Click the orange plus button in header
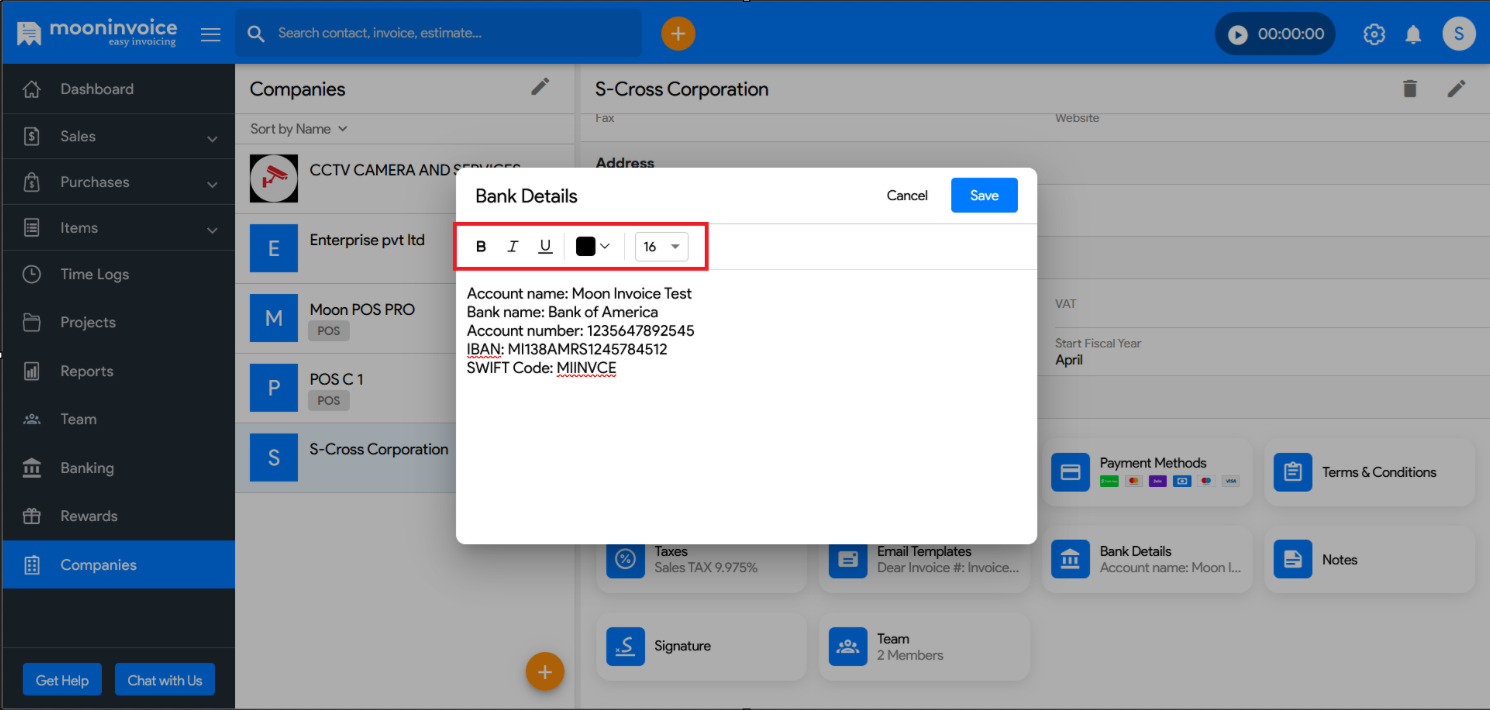The height and width of the screenshot is (710, 1490). coord(678,34)
